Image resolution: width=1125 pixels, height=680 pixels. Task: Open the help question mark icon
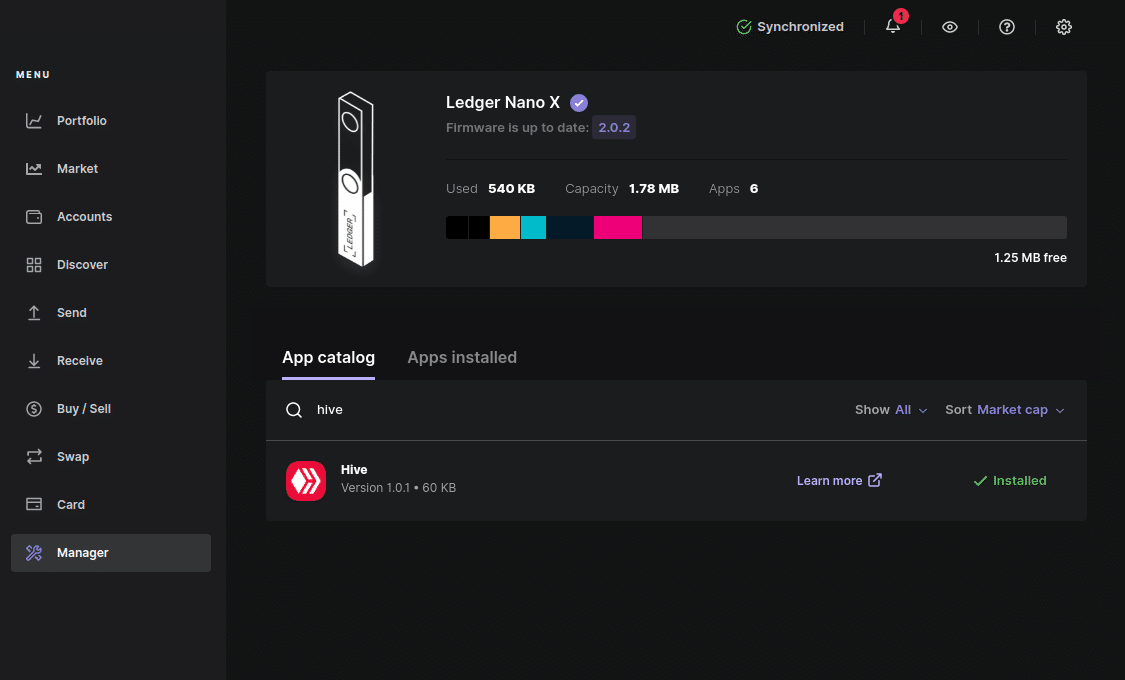tap(1007, 27)
